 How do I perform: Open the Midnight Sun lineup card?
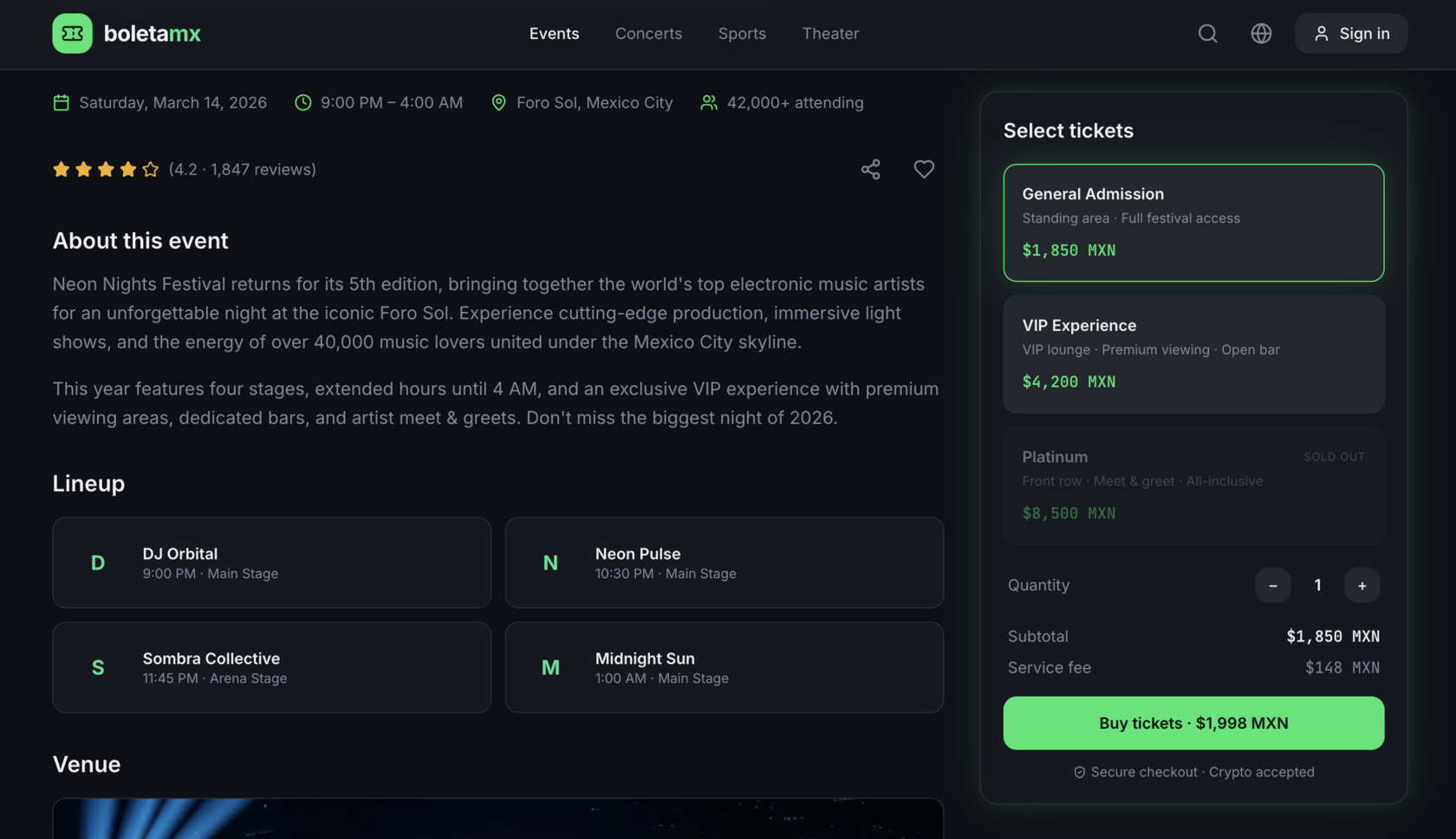724,667
